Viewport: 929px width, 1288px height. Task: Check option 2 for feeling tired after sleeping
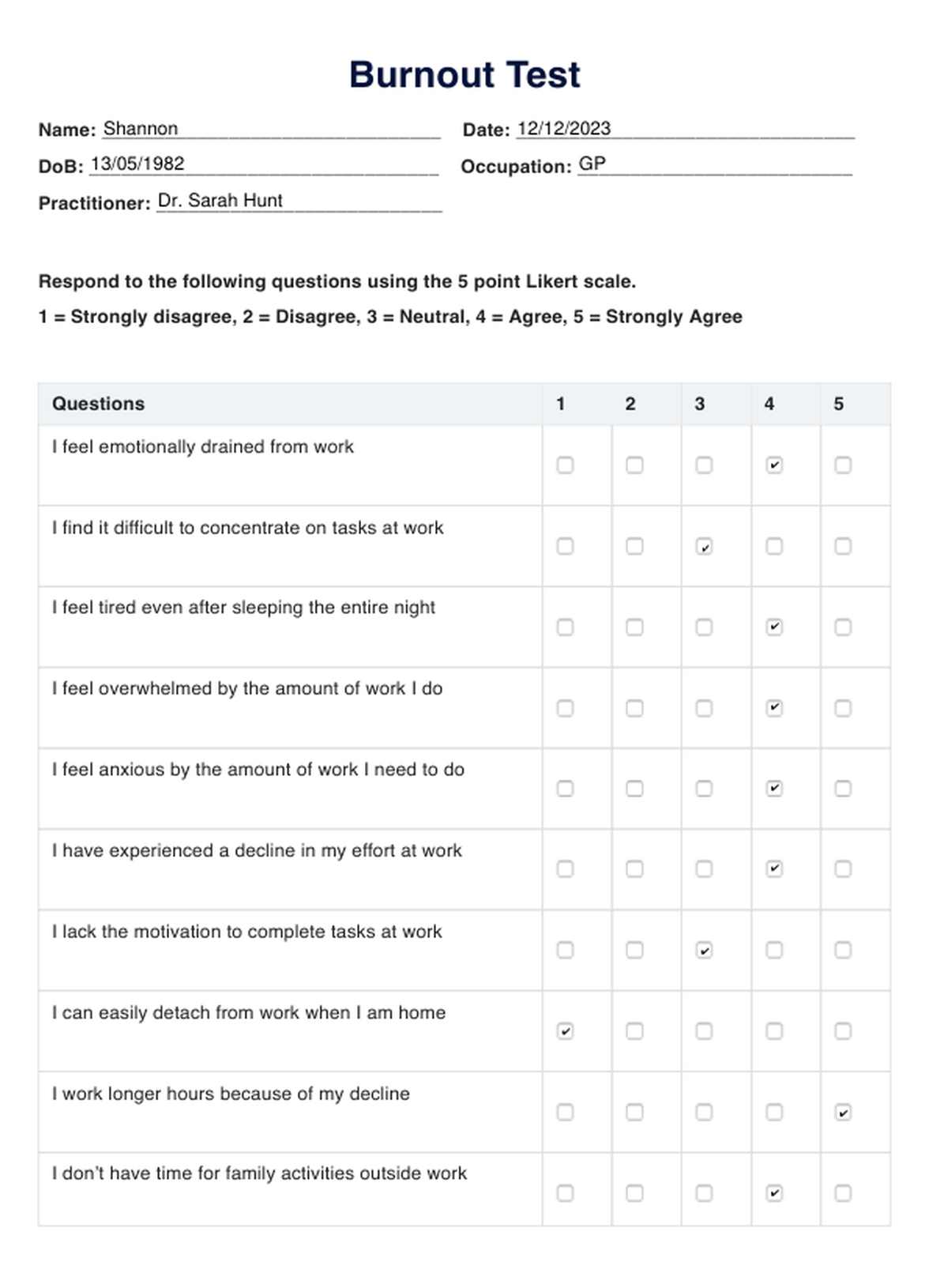(x=634, y=627)
